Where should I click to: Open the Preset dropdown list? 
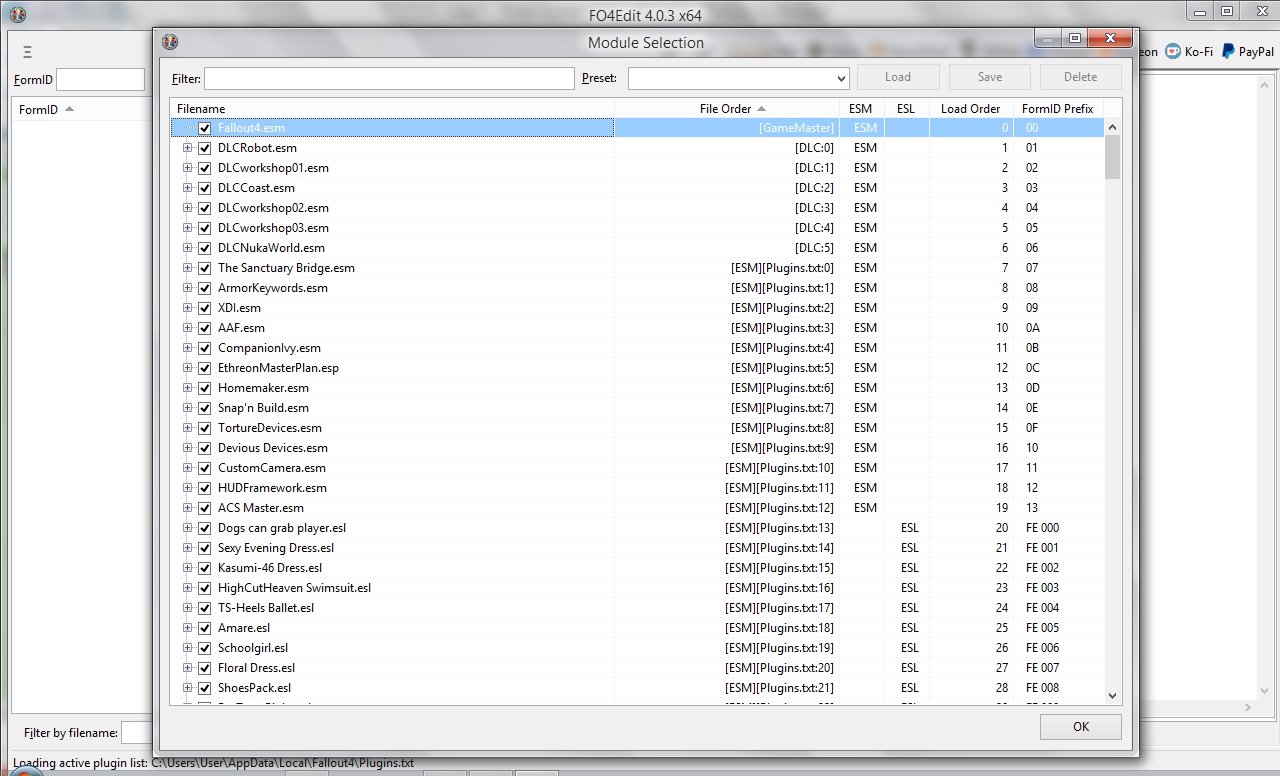tap(840, 78)
